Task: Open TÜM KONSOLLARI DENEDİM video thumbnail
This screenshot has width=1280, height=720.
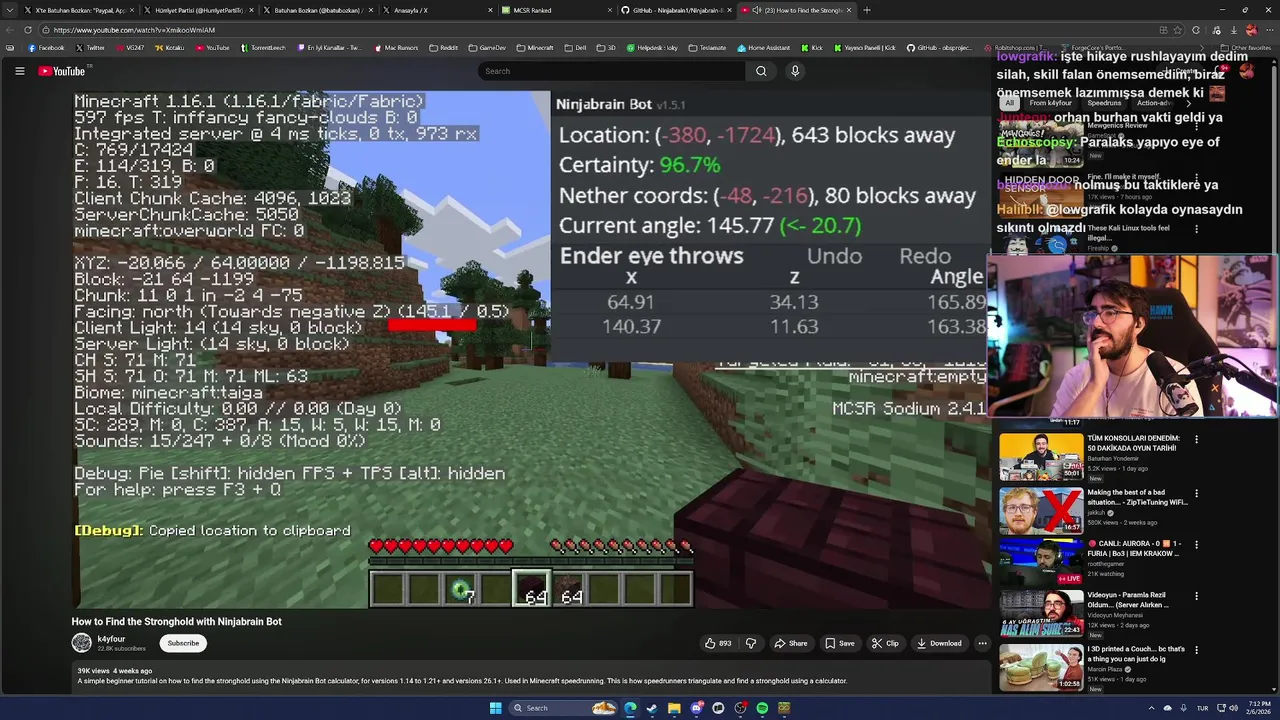Action: pyautogui.click(x=1040, y=457)
